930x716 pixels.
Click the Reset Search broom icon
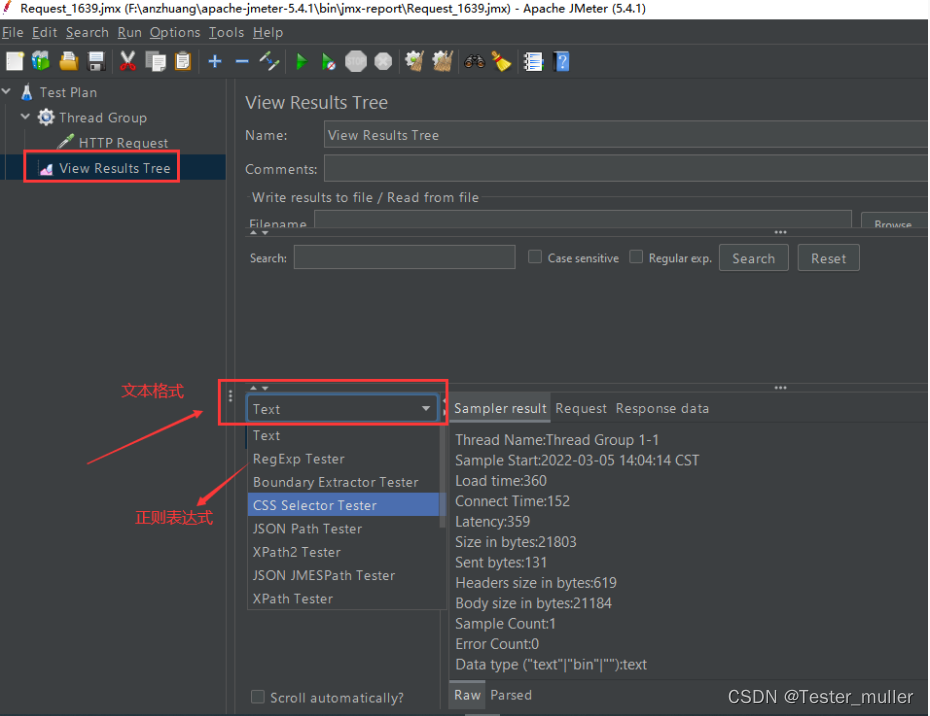tap(501, 61)
